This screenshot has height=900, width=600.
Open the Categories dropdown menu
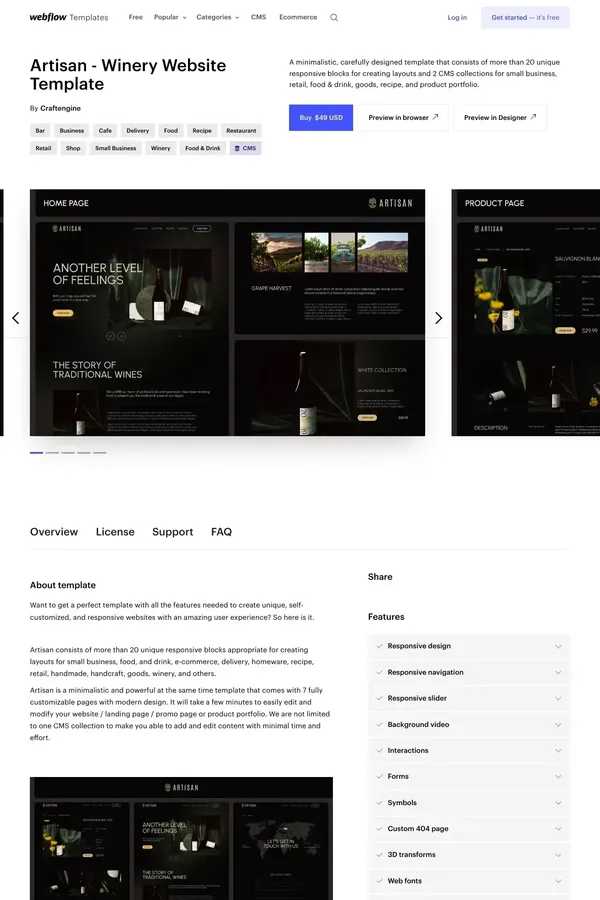pos(218,17)
